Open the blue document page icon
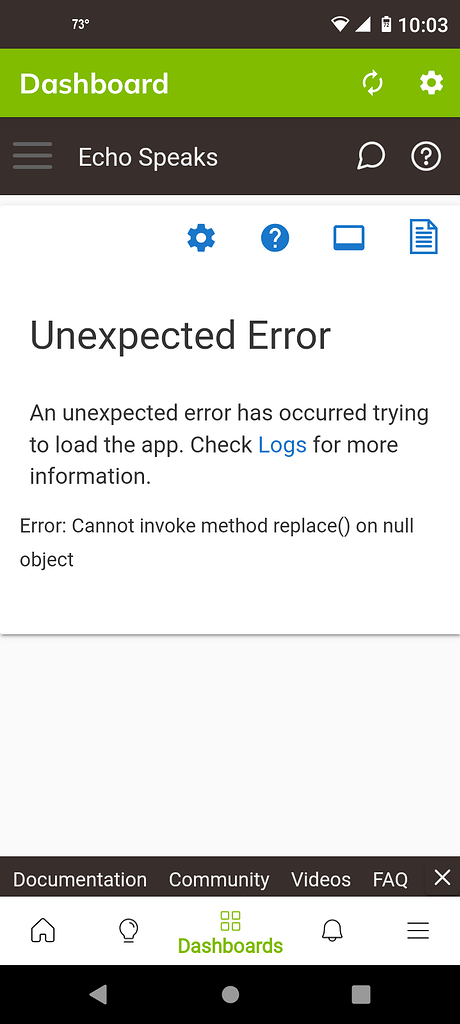Viewport: 460px width, 1024px height. coord(423,236)
